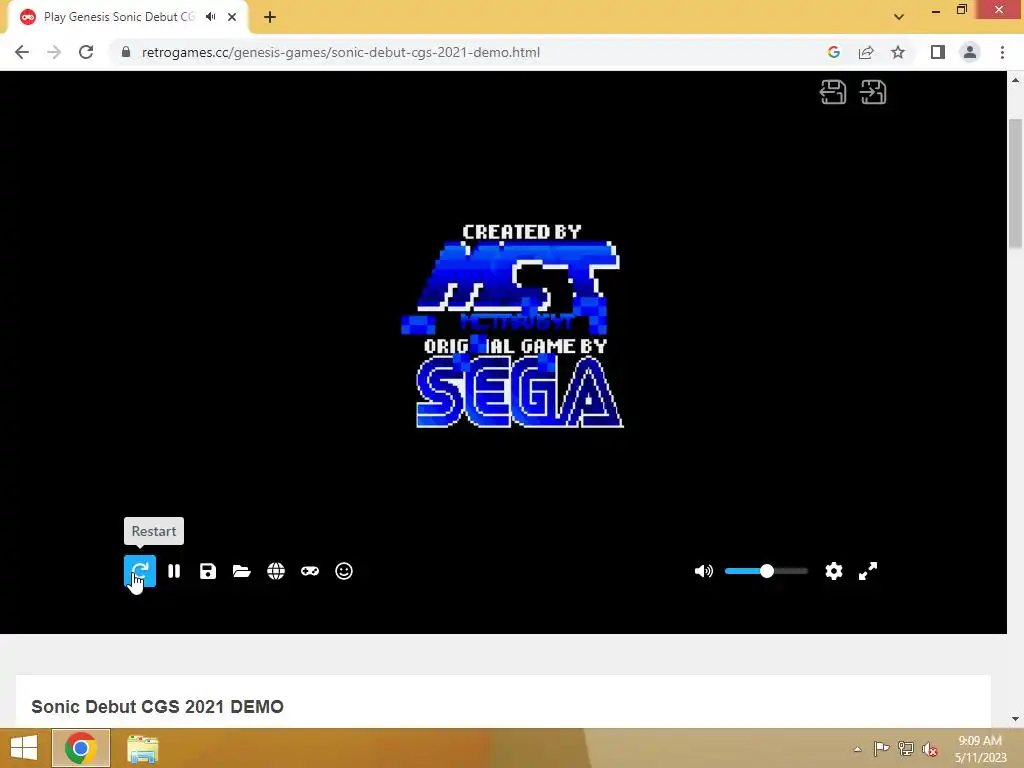Reload the retrogames page
Screen dimensions: 1024x768
tap(86, 52)
